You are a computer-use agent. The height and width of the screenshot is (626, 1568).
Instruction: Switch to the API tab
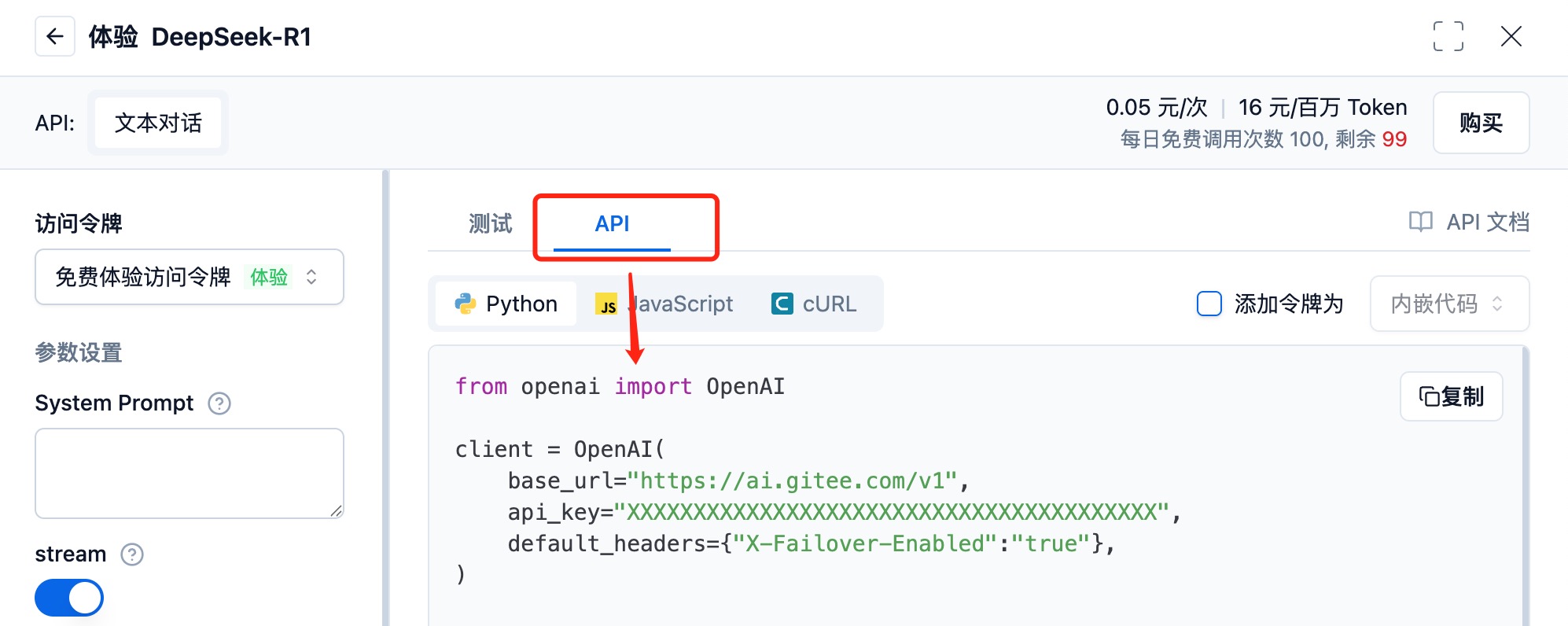click(612, 224)
